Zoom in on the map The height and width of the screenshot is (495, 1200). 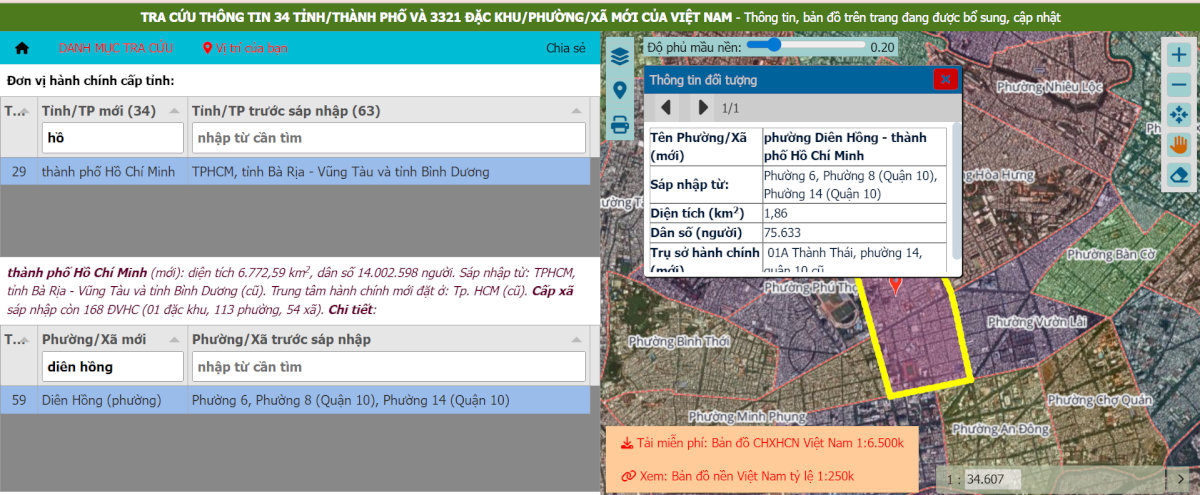pyautogui.click(x=1179, y=56)
